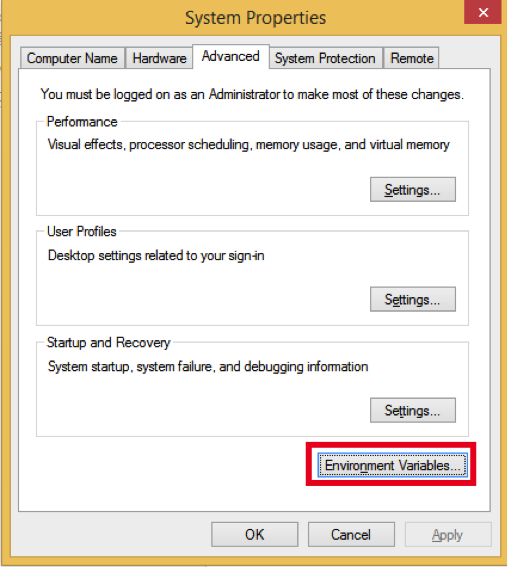Switch to the Computer Name tab
Image resolution: width=508 pixels, height=568 pixels.
point(72,58)
